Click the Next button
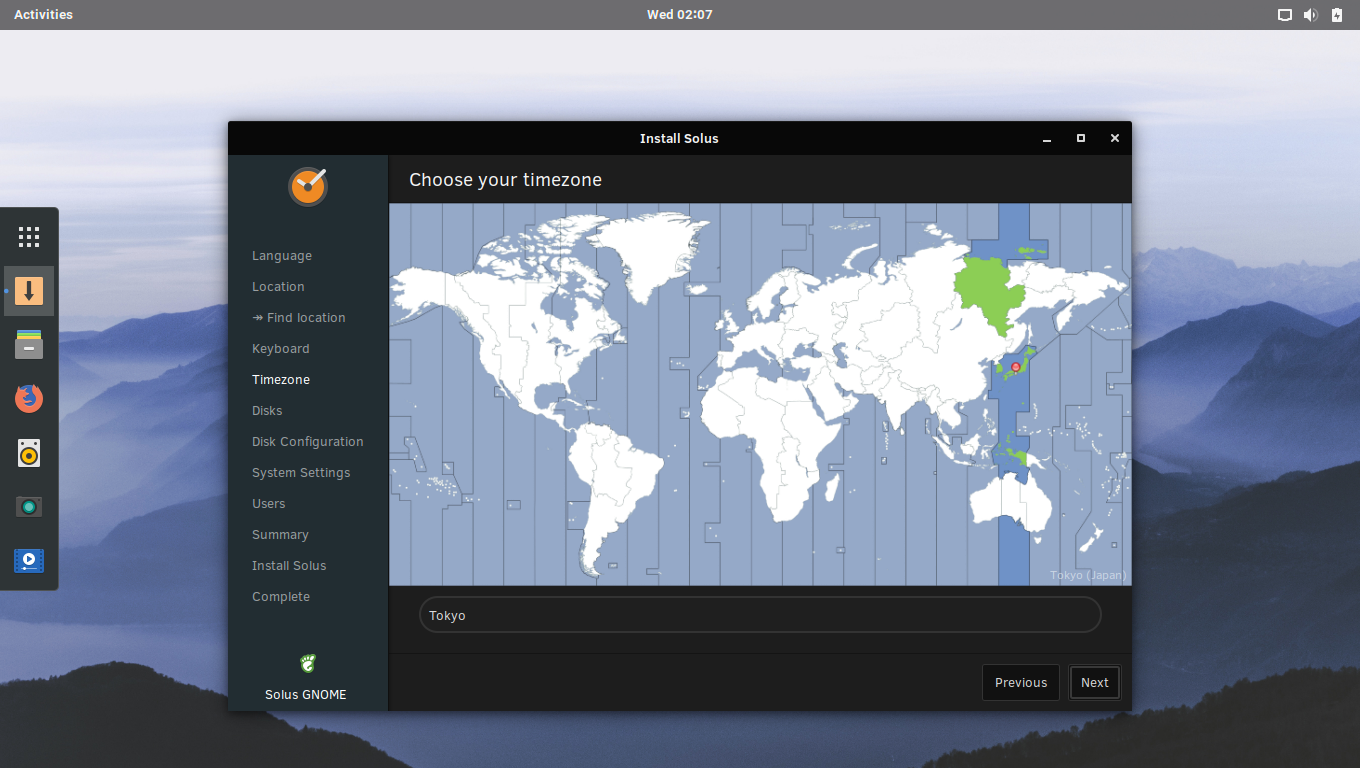 point(1095,683)
